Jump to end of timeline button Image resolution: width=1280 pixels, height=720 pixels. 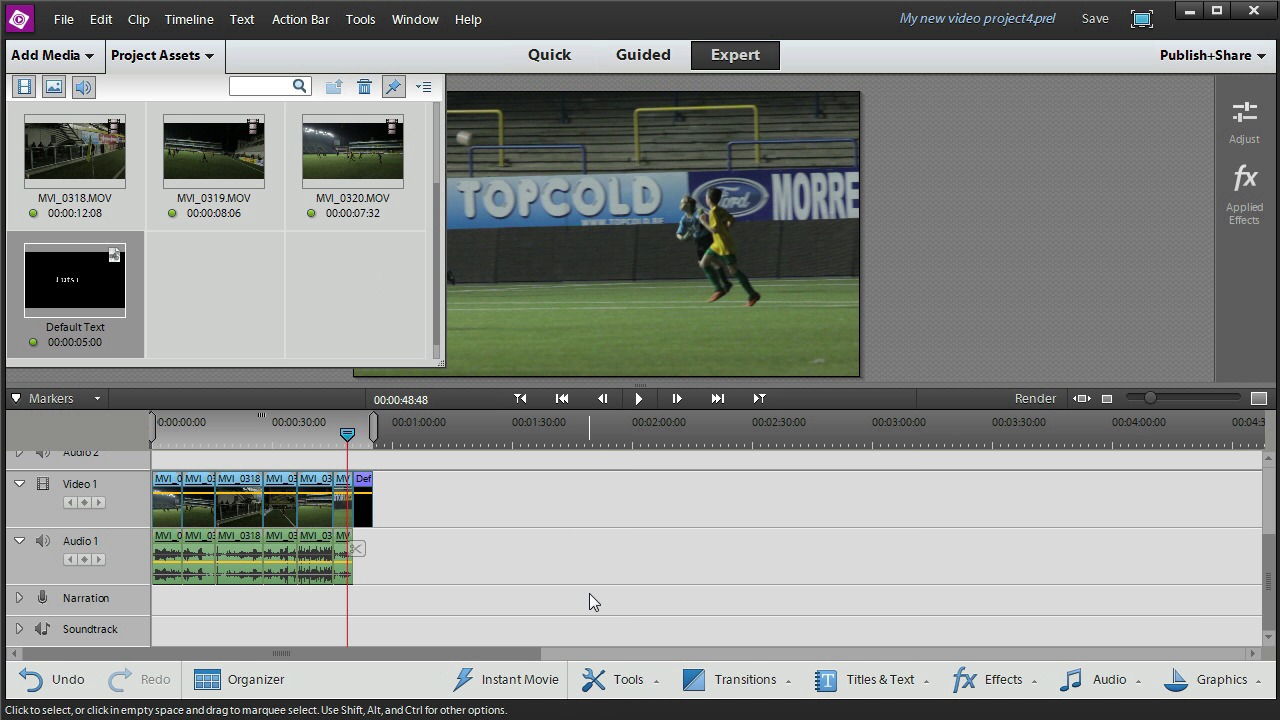pos(717,398)
